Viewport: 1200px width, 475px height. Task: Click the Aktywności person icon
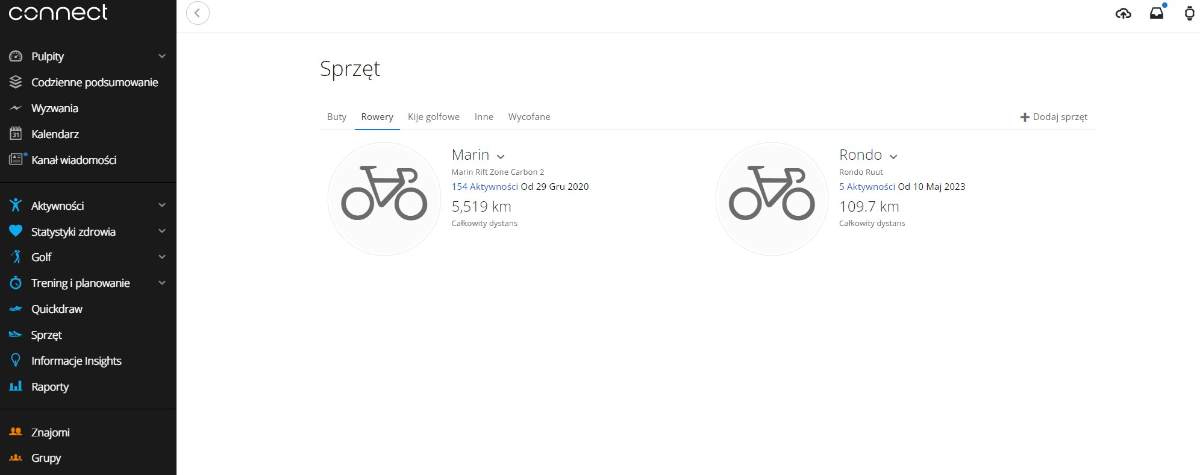(x=15, y=205)
